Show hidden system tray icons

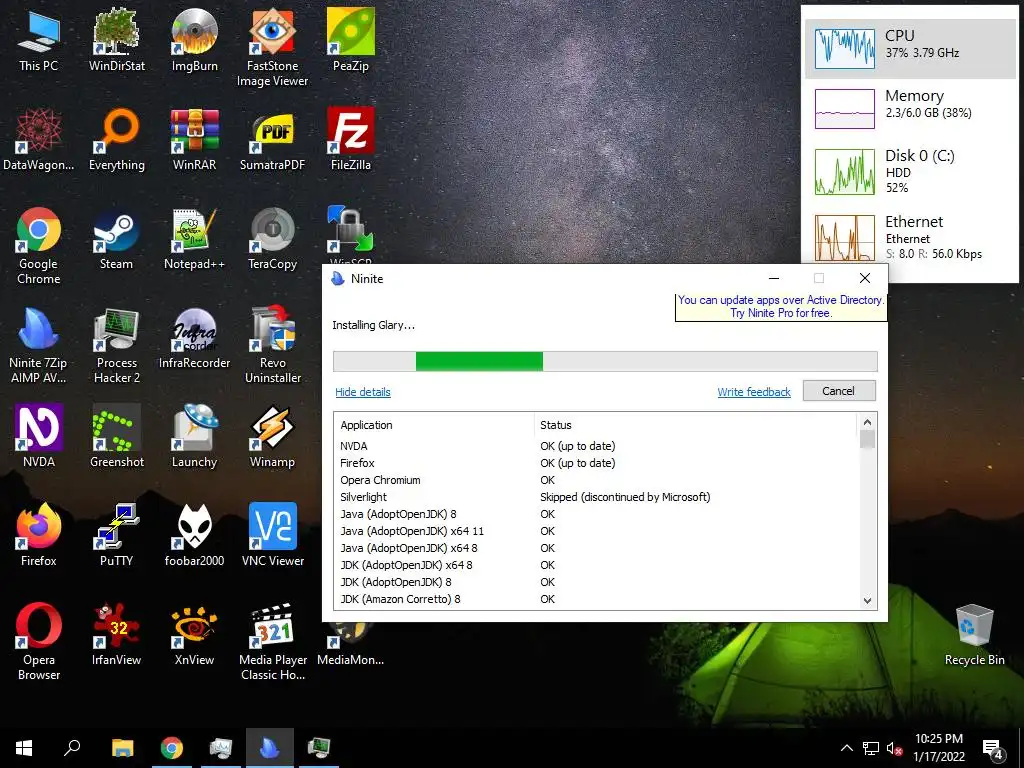(846, 748)
